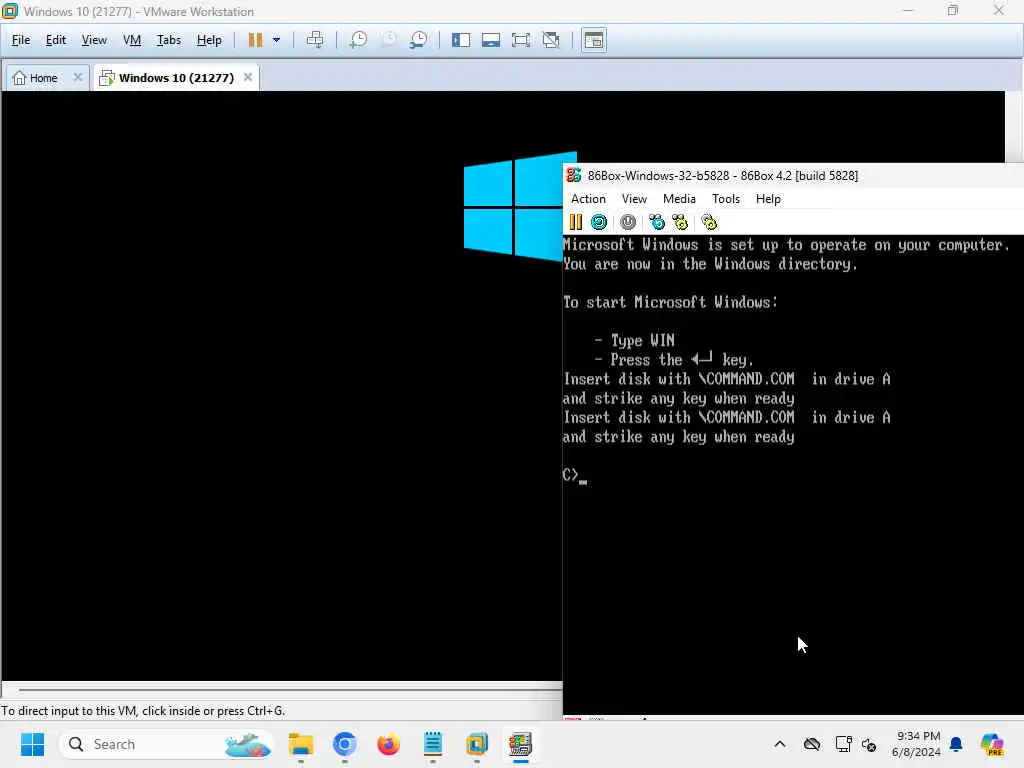Open 86Box settings gear icon

pyautogui.click(x=709, y=222)
